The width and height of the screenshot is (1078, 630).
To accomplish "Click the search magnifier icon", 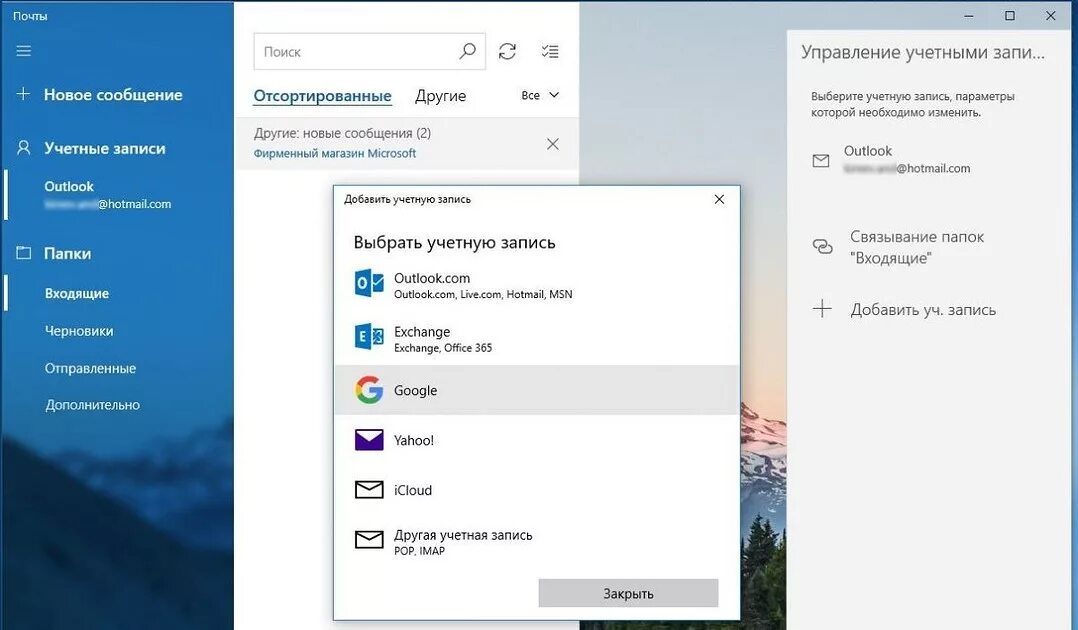I will coord(468,51).
